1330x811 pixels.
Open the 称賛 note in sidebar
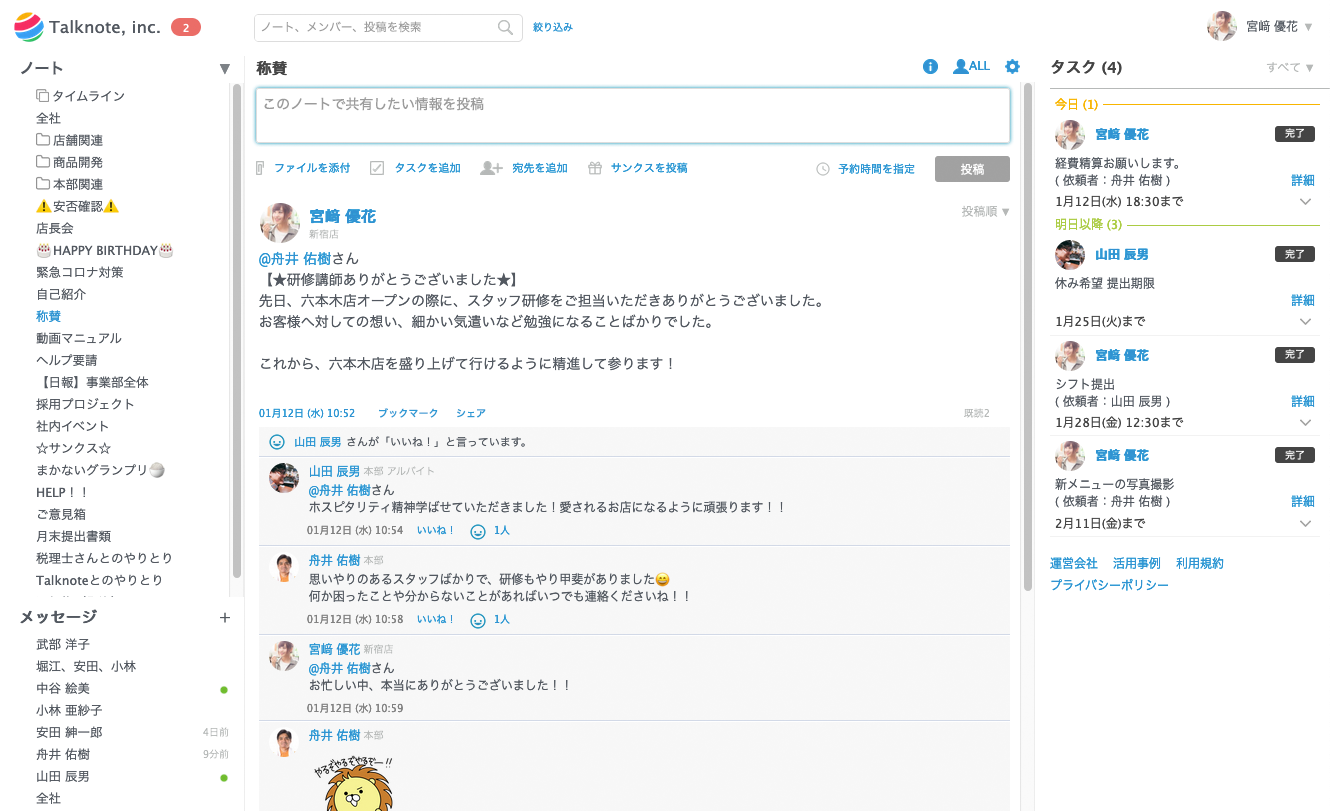click(x=48, y=316)
